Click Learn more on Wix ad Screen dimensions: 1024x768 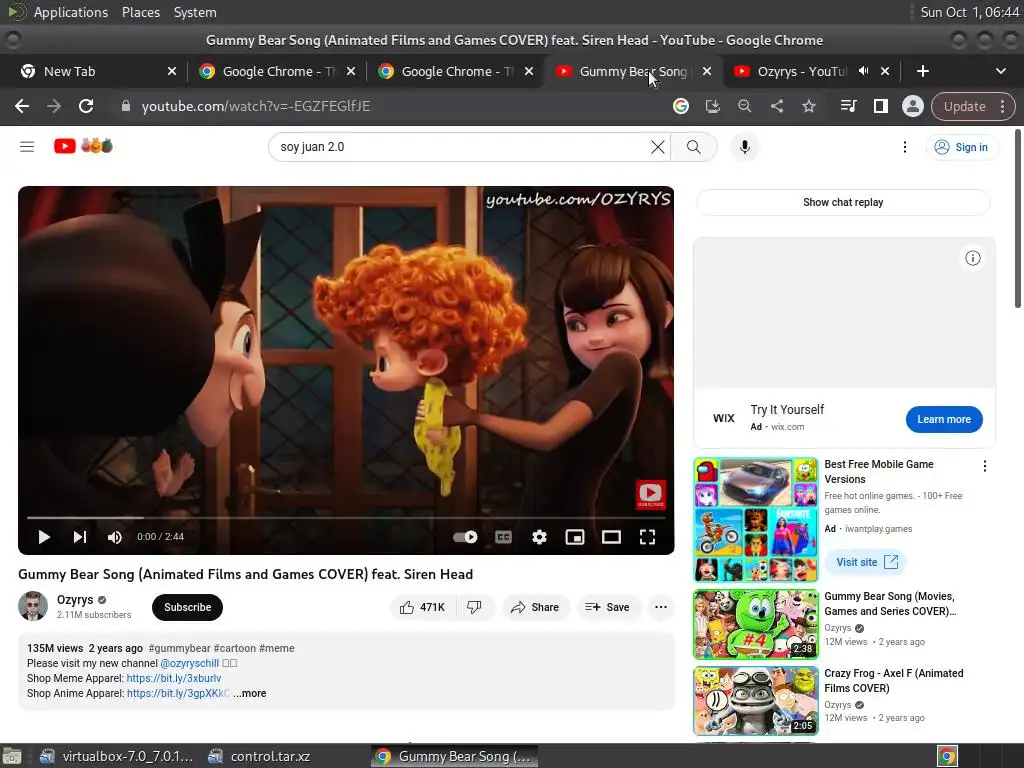tap(944, 419)
